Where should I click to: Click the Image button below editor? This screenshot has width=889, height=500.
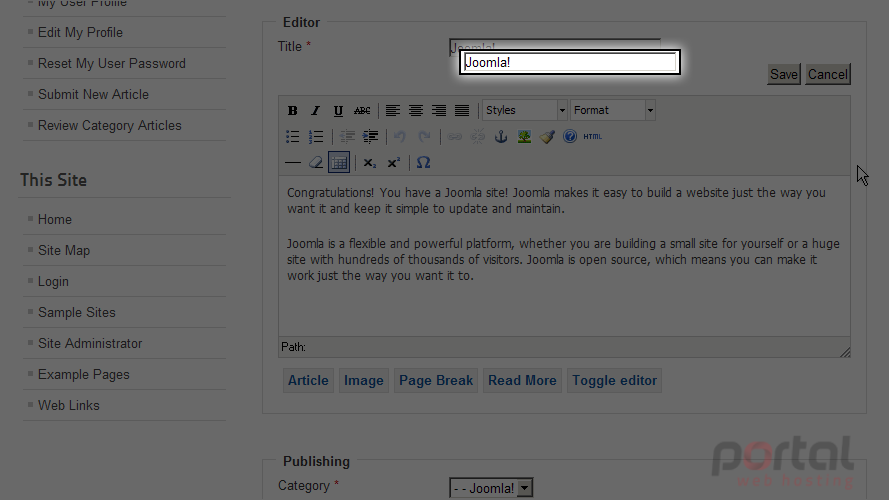point(363,380)
